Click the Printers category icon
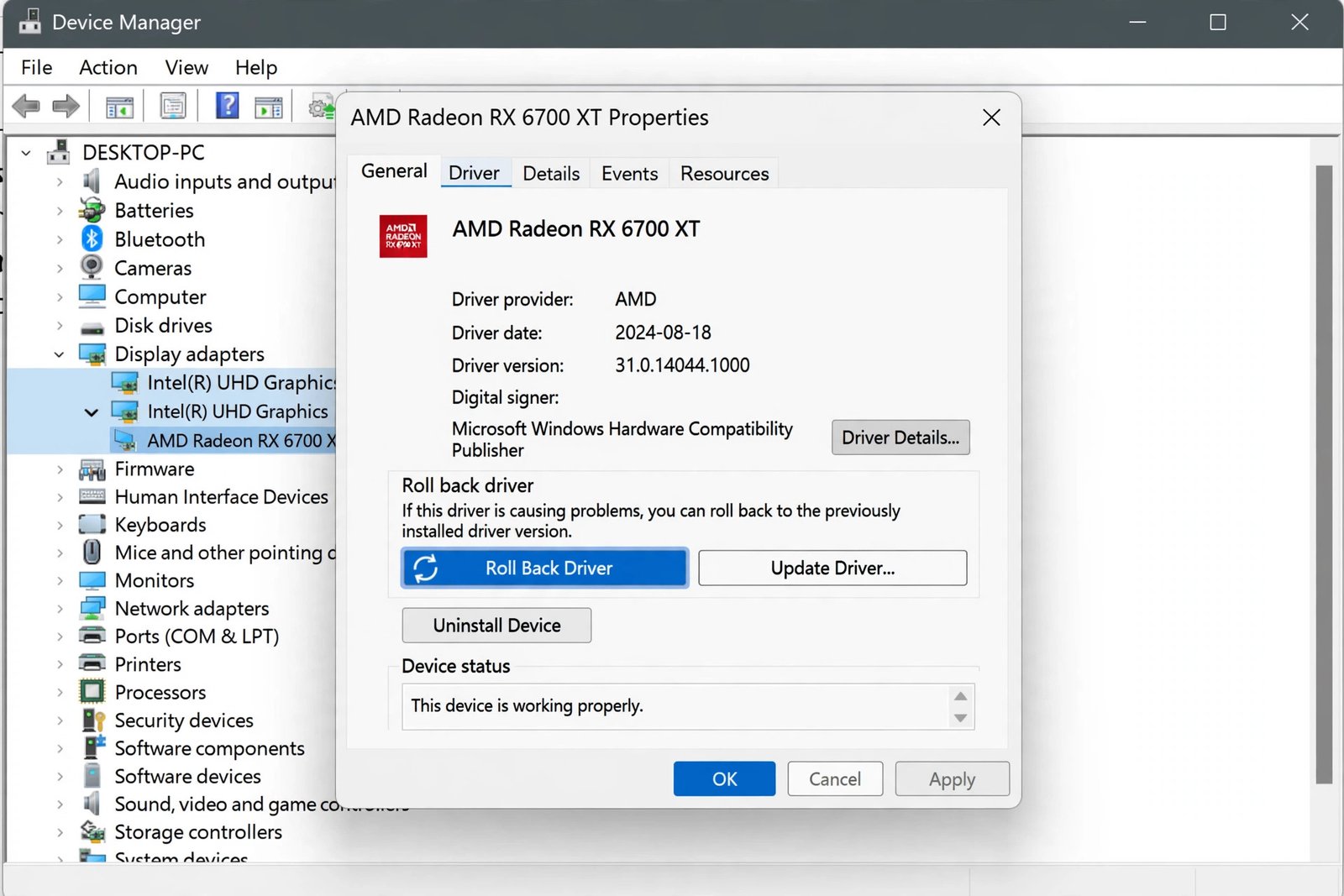The image size is (1344, 896). (x=92, y=663)
